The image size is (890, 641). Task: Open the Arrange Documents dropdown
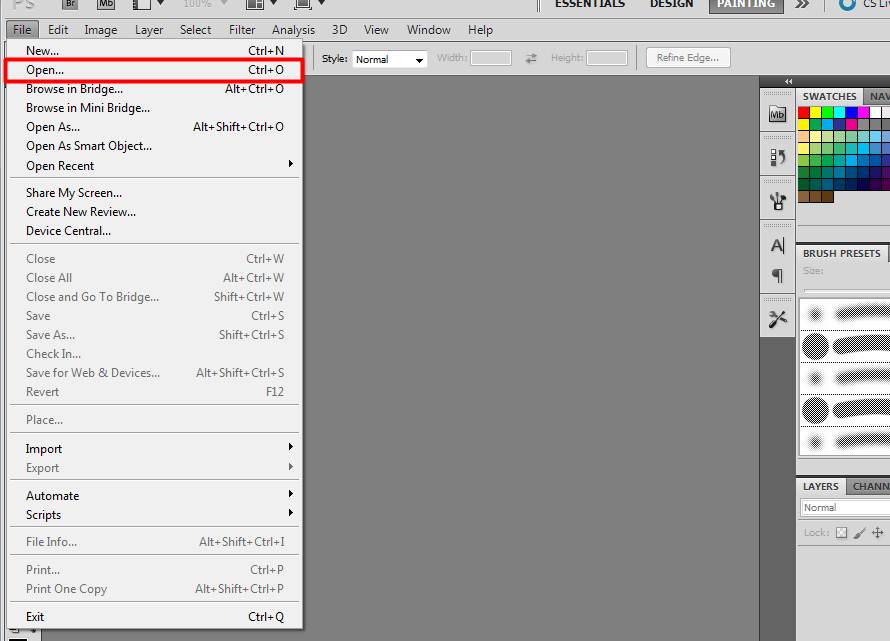pos(261,5)
